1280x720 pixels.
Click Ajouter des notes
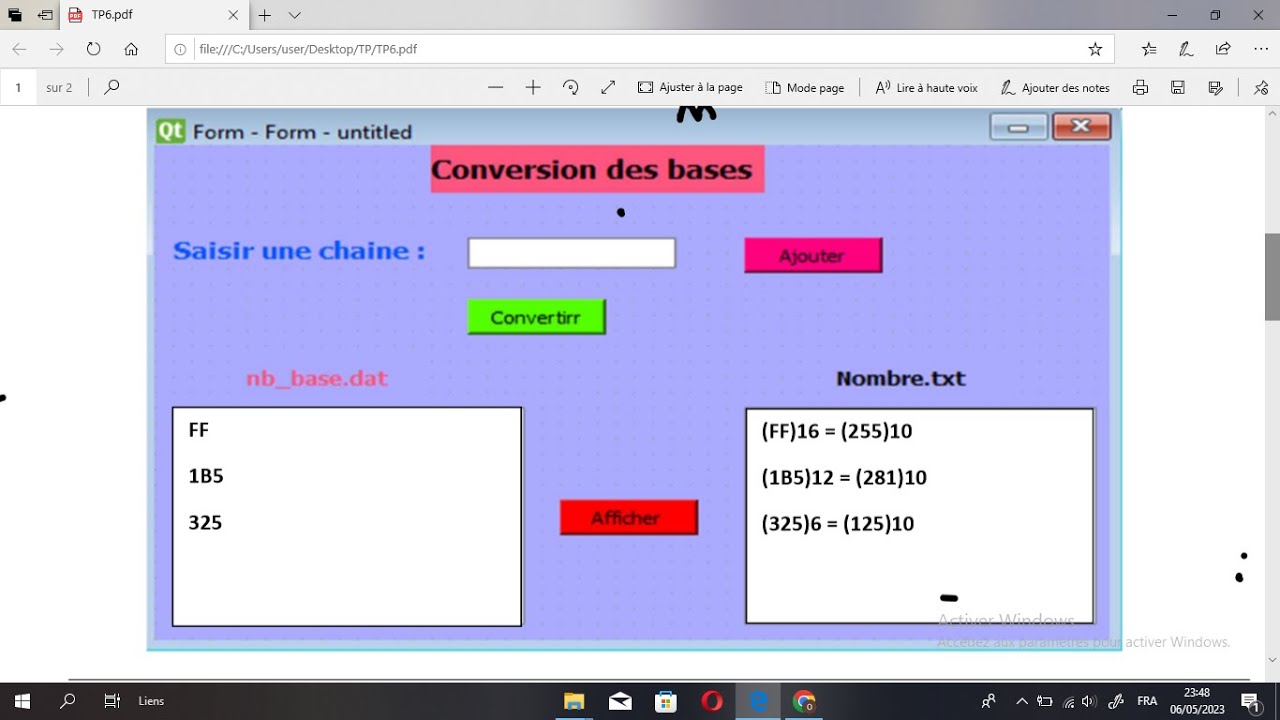point(1055,87)
